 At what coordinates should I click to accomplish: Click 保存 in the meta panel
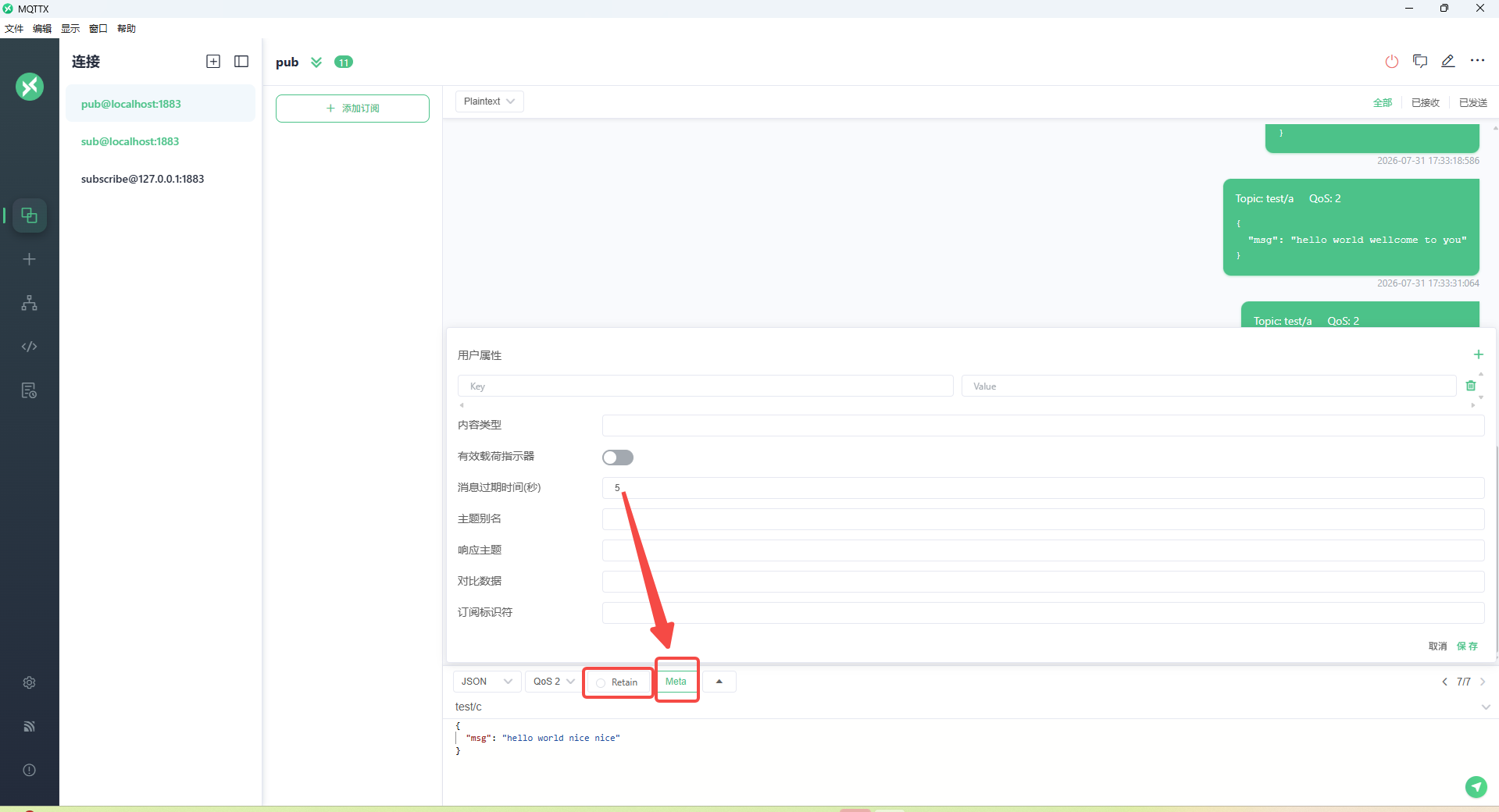click(x=1467, y=646)
